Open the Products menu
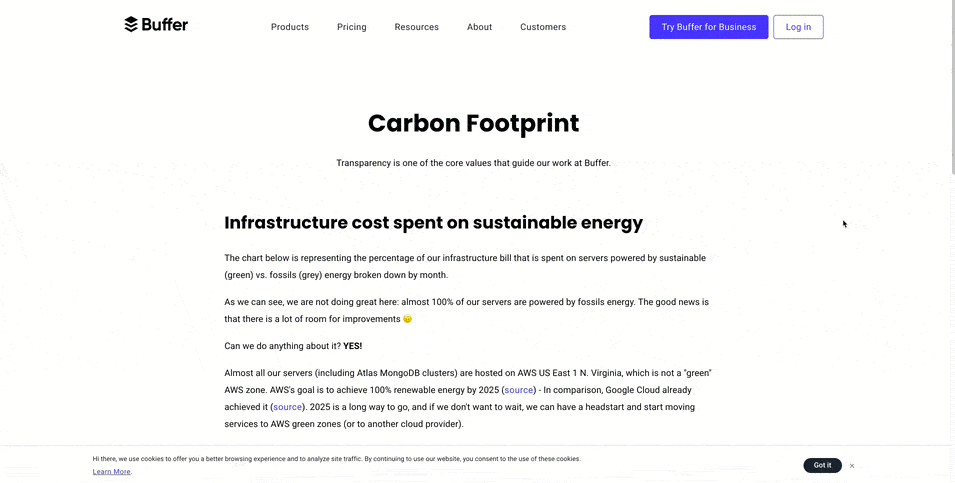Viewport: 955px width, 483px height. (290, 27)
